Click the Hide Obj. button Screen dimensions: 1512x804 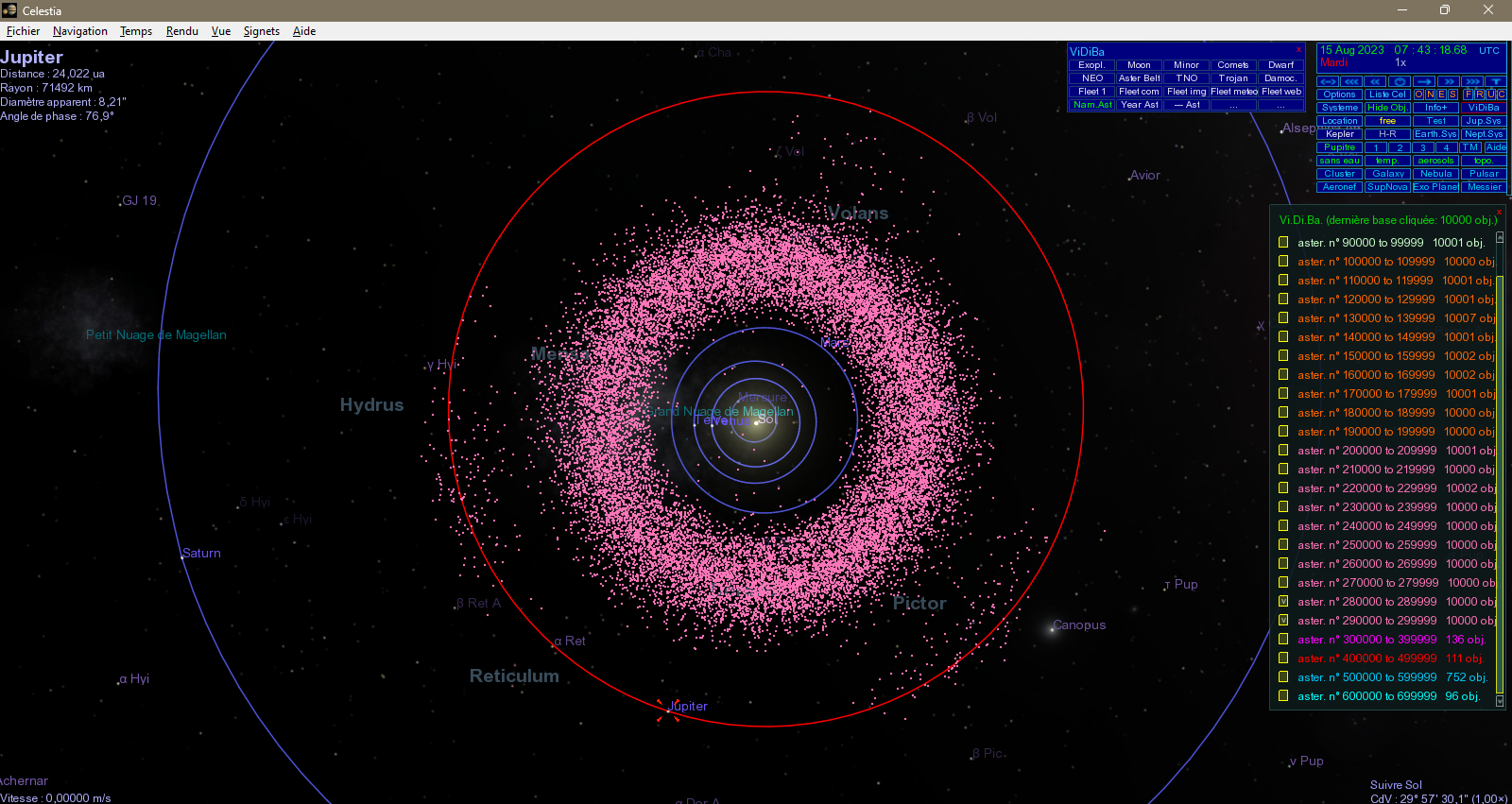[x=1387, y=108]
